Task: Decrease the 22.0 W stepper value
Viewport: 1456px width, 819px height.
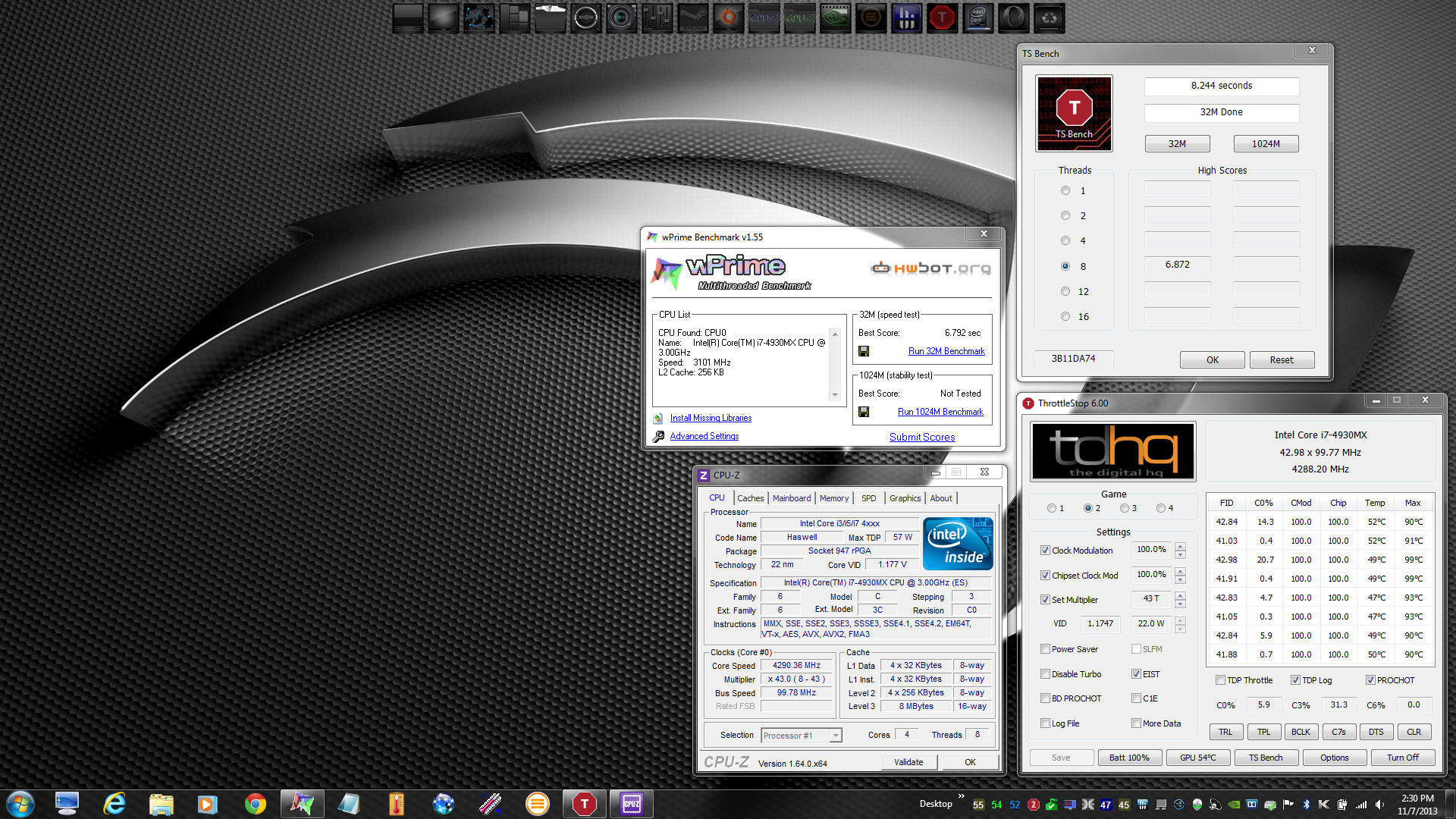Action: pos(1180,629)
